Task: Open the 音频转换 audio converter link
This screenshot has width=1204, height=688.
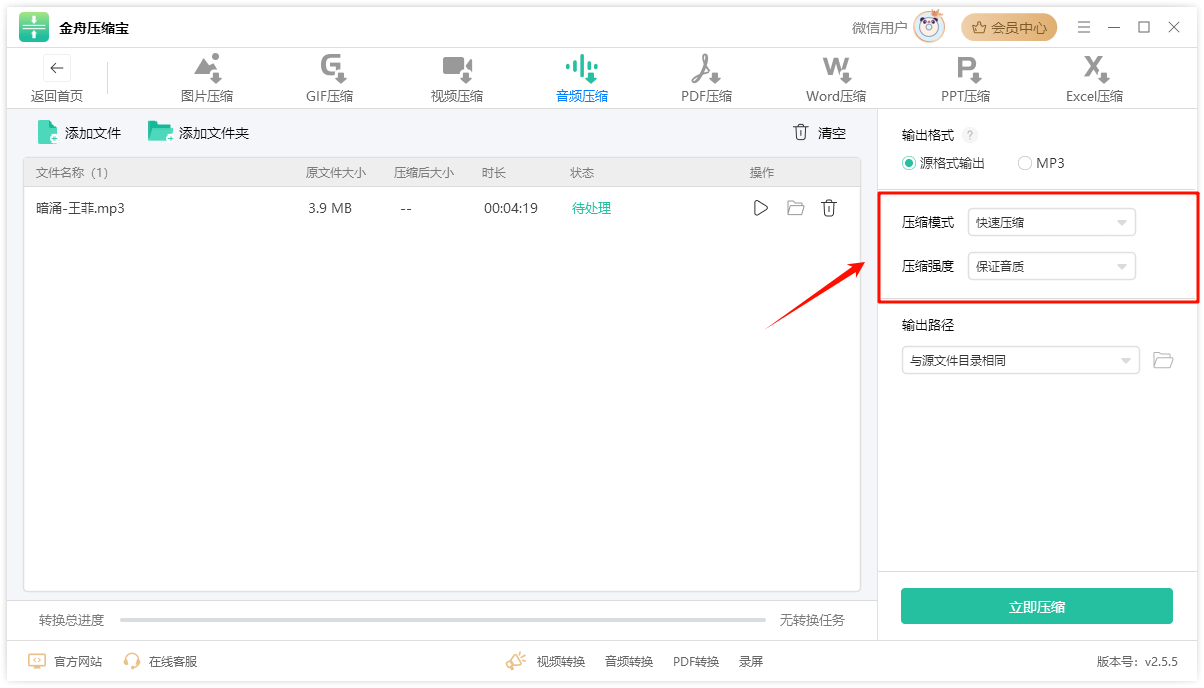Action: pos(629,661)
